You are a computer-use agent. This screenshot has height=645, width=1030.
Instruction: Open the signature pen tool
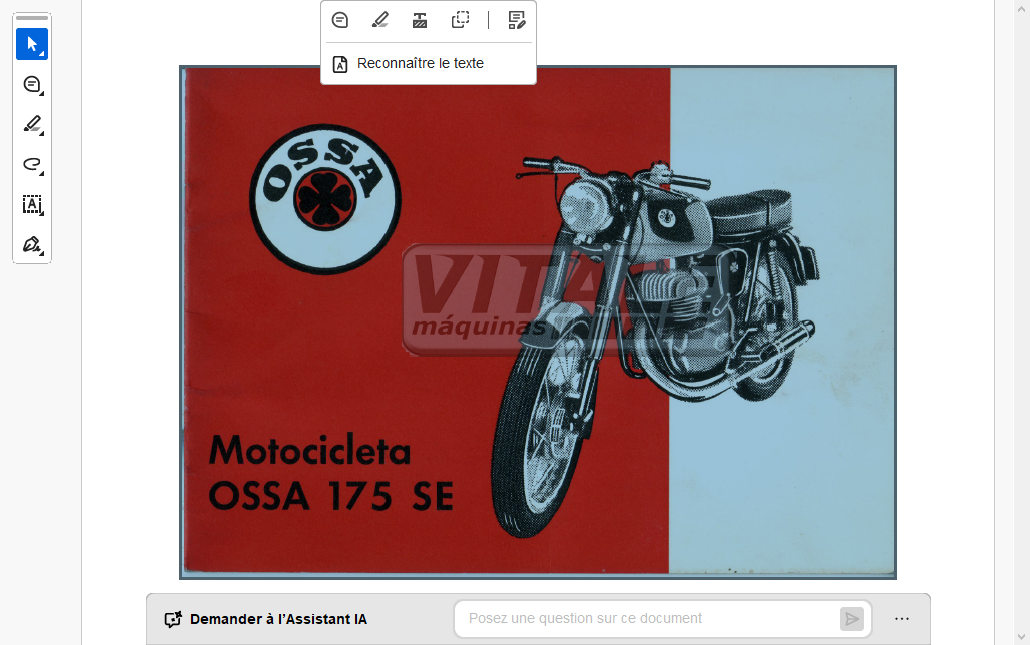click(x=32, y=245)
